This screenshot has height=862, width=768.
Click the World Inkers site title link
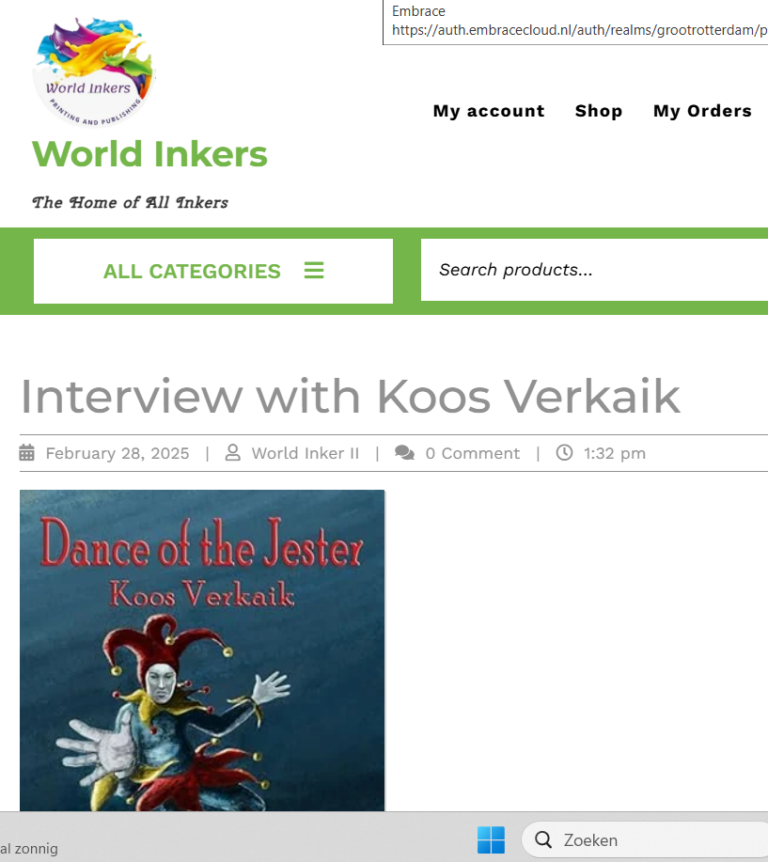coord(150,153)
